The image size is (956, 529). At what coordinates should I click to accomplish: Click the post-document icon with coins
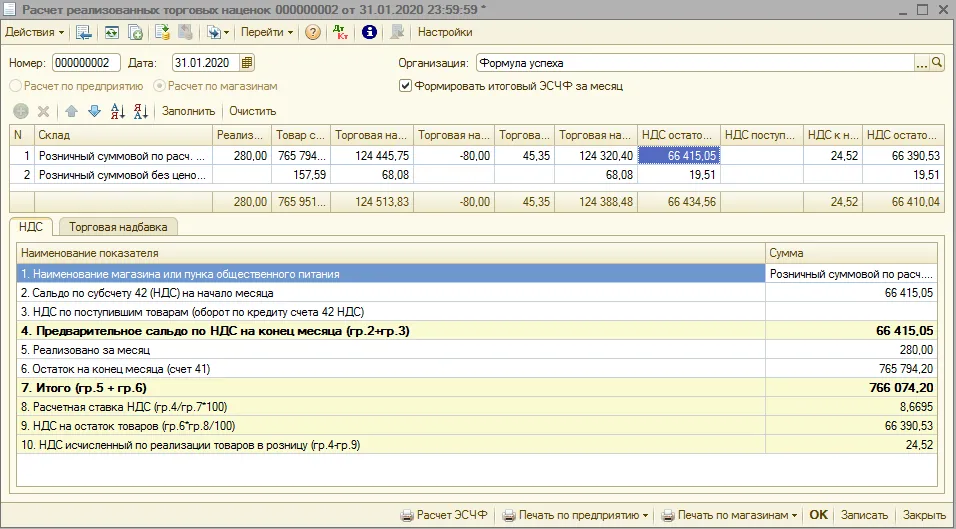pos(162,32)
